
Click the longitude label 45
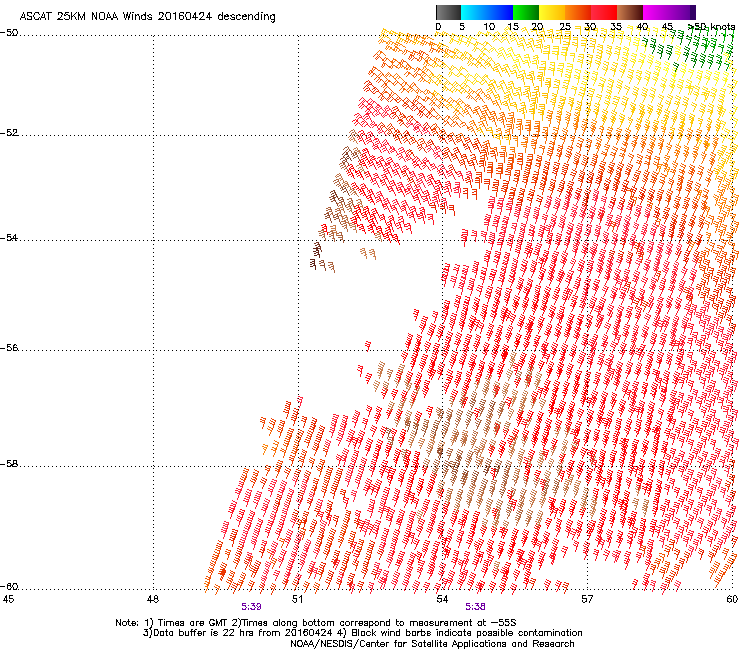click(8, 599)
